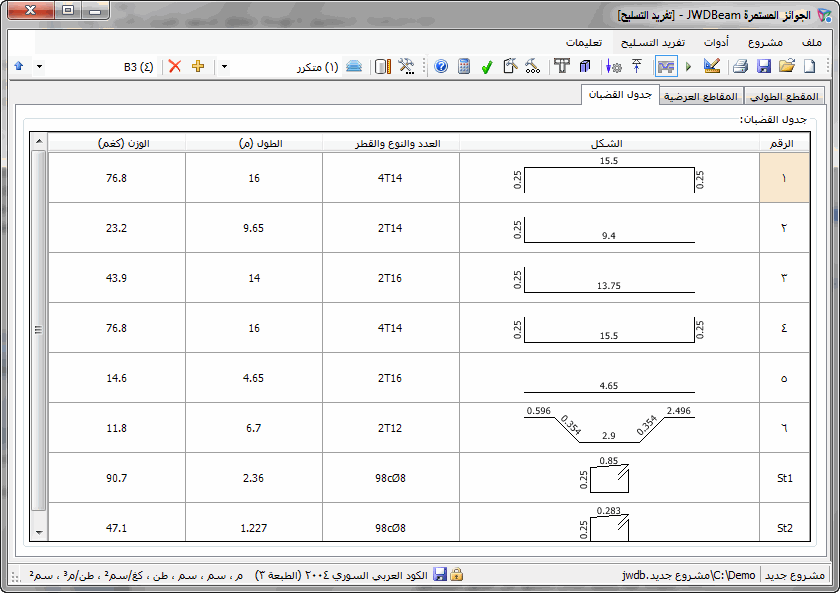This screenshot has height=593, width=840.
Task: Click the New file icon
Action: (810, 66)
